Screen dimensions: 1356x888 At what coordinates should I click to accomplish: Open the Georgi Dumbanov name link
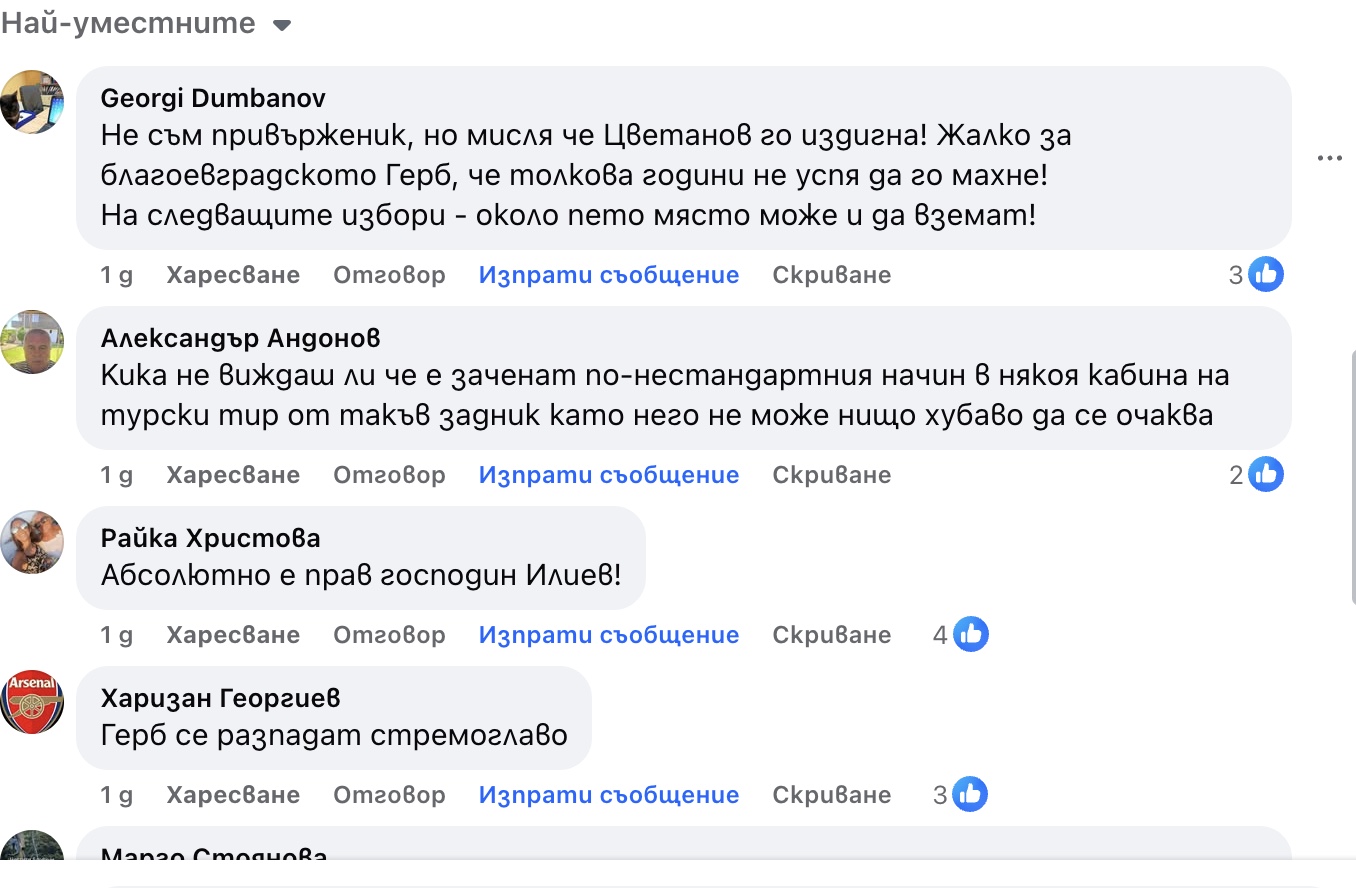(x=213, y=98)
